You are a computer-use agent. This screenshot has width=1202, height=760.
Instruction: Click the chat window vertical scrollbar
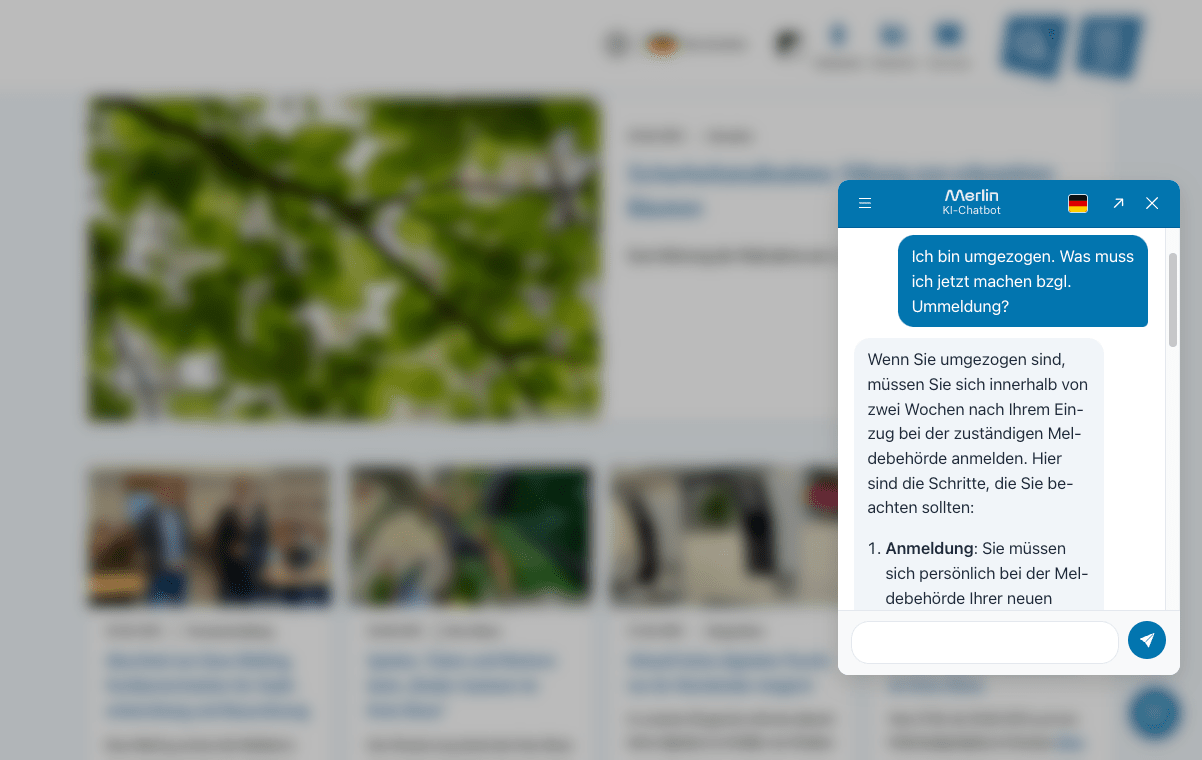click(x=1173, y=300)
